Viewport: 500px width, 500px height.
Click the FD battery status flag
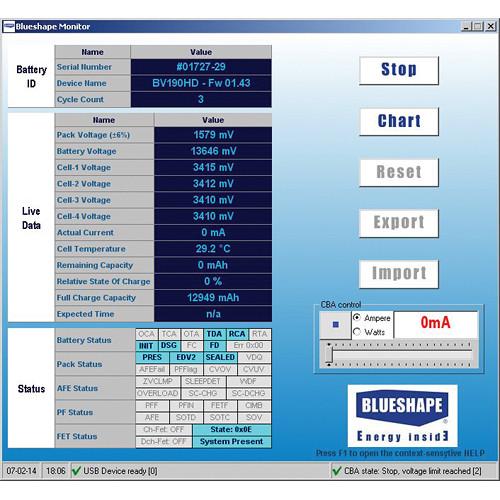(214, 346)
